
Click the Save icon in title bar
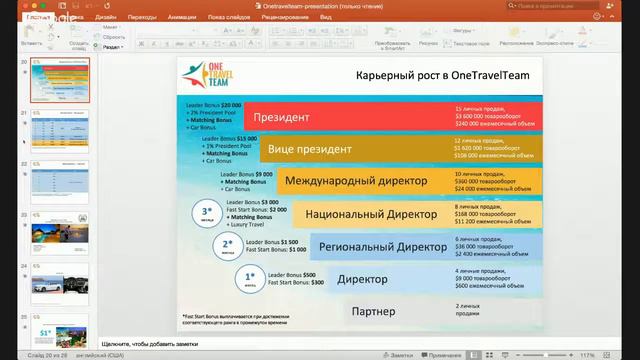[x=76, y=6]
